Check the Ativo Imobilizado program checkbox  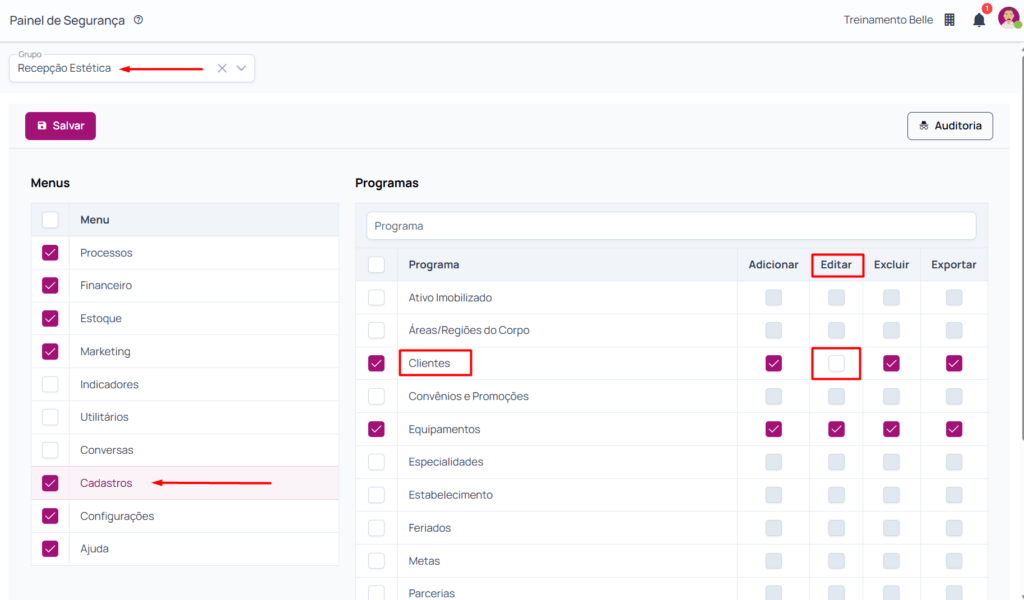[376, 298]
